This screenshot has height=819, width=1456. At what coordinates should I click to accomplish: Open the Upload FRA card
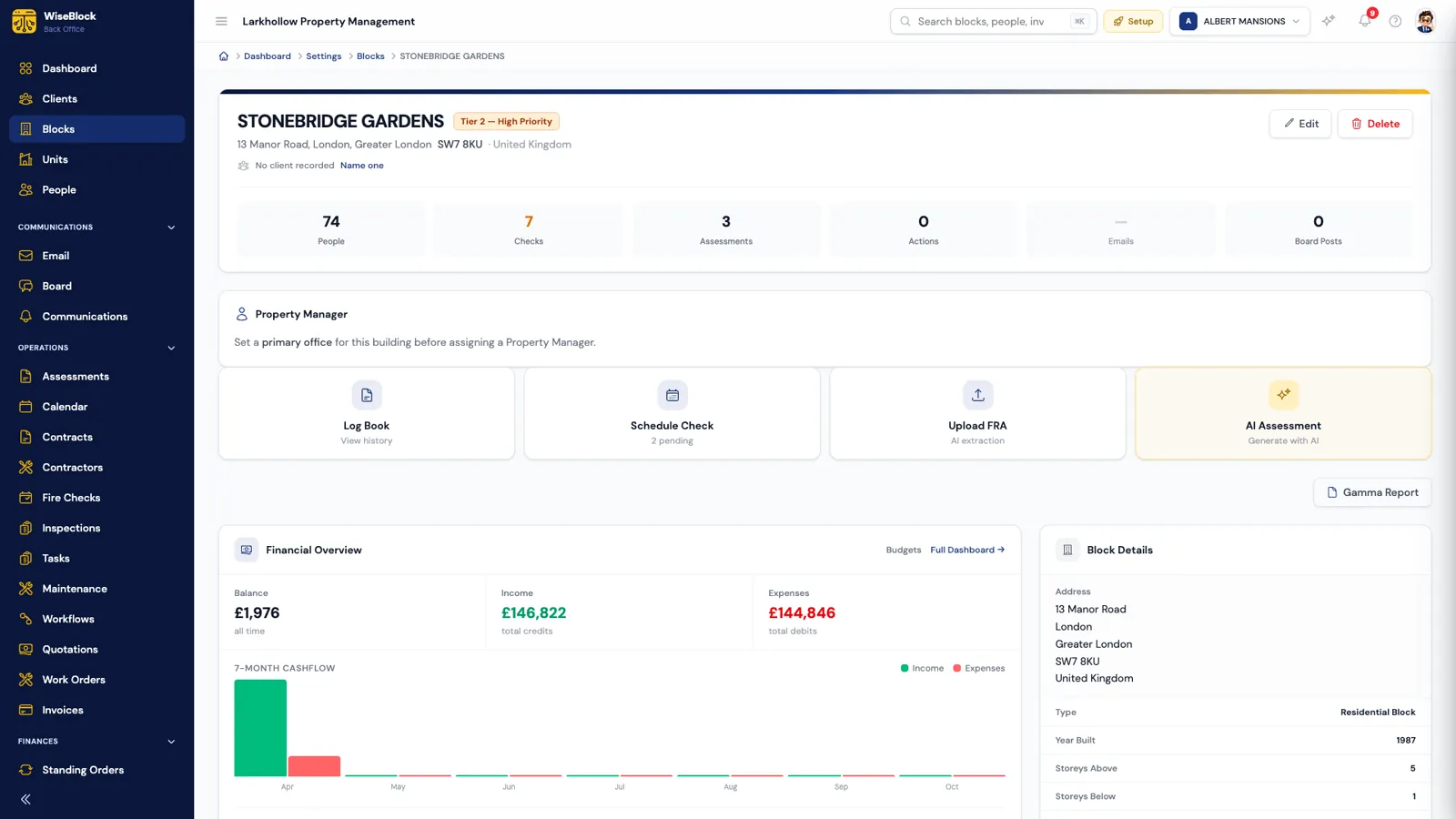[978, 413]
